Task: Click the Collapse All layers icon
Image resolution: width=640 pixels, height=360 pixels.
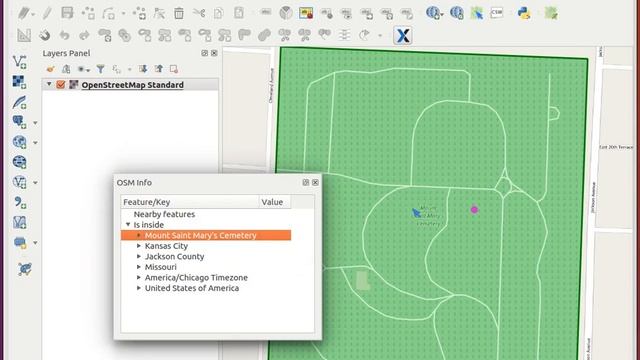Action: pos(159,69)
